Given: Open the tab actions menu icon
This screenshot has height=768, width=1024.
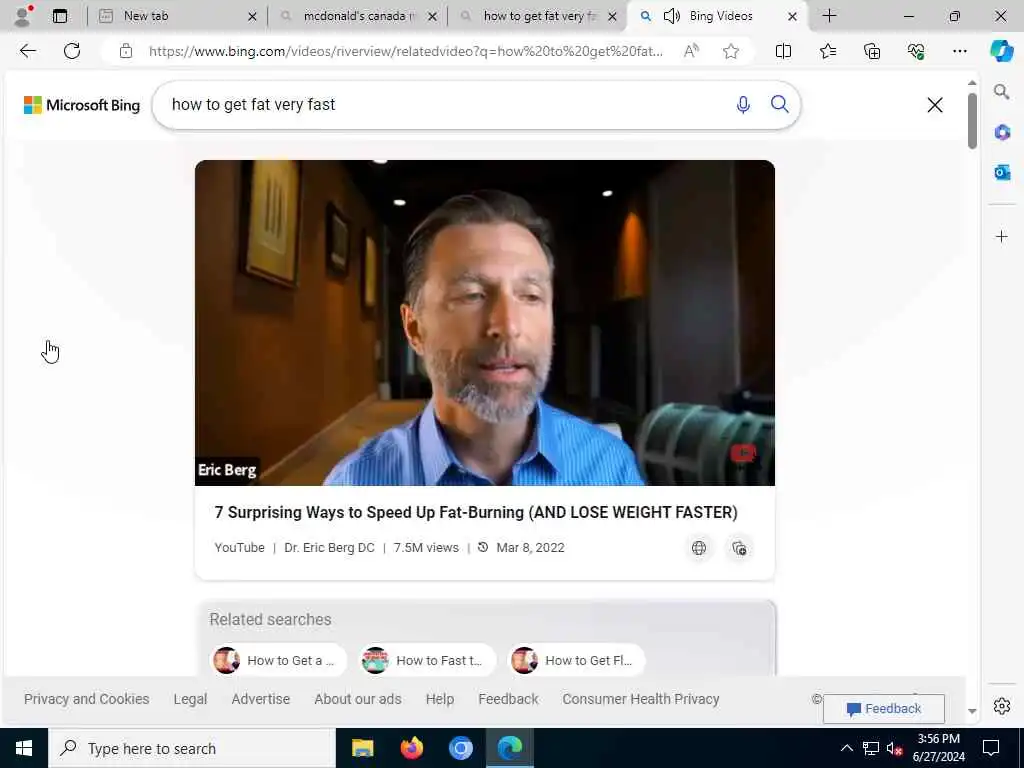Looking at the screenshot, I should (x=60, y=16).
